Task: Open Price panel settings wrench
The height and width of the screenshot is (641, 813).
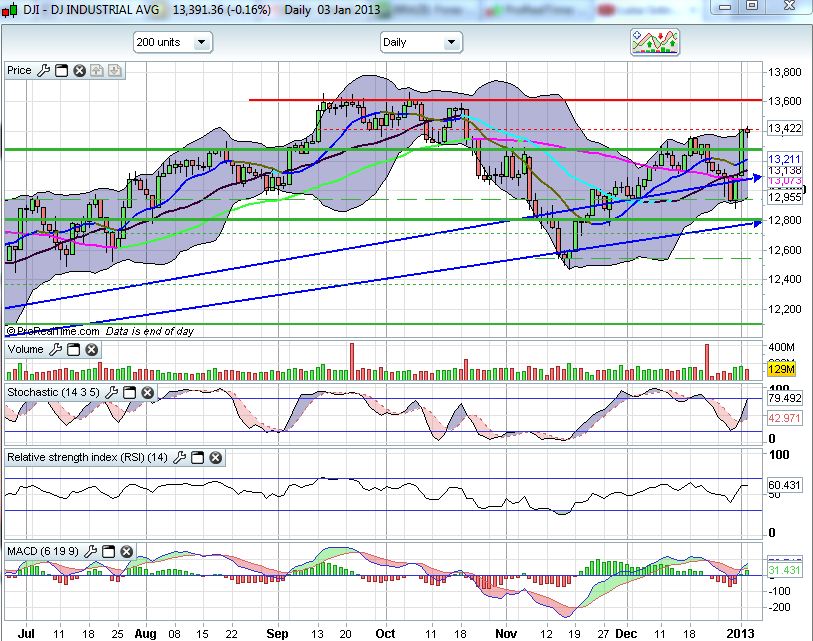Action: point(44,71)
